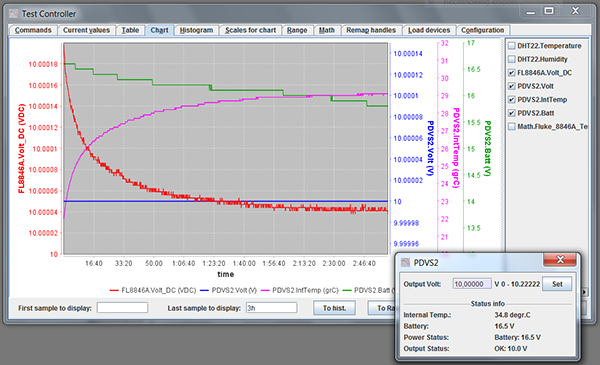The width and height of the screenshot is (600, 365).
Task: Enable the DHT22.Humidity checkbox
Action: point(512,59)
